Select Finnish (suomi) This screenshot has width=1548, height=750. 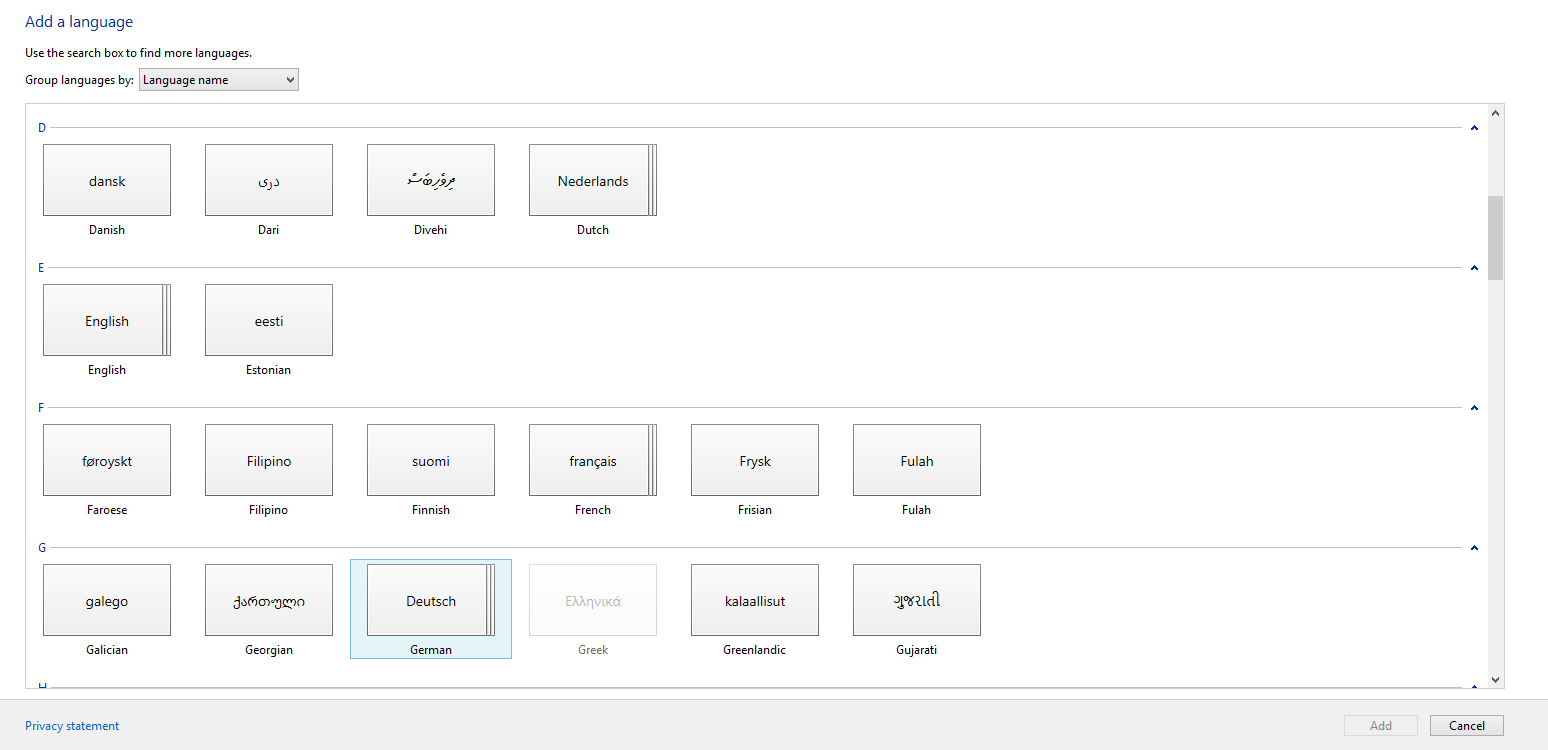pos(430,460)
